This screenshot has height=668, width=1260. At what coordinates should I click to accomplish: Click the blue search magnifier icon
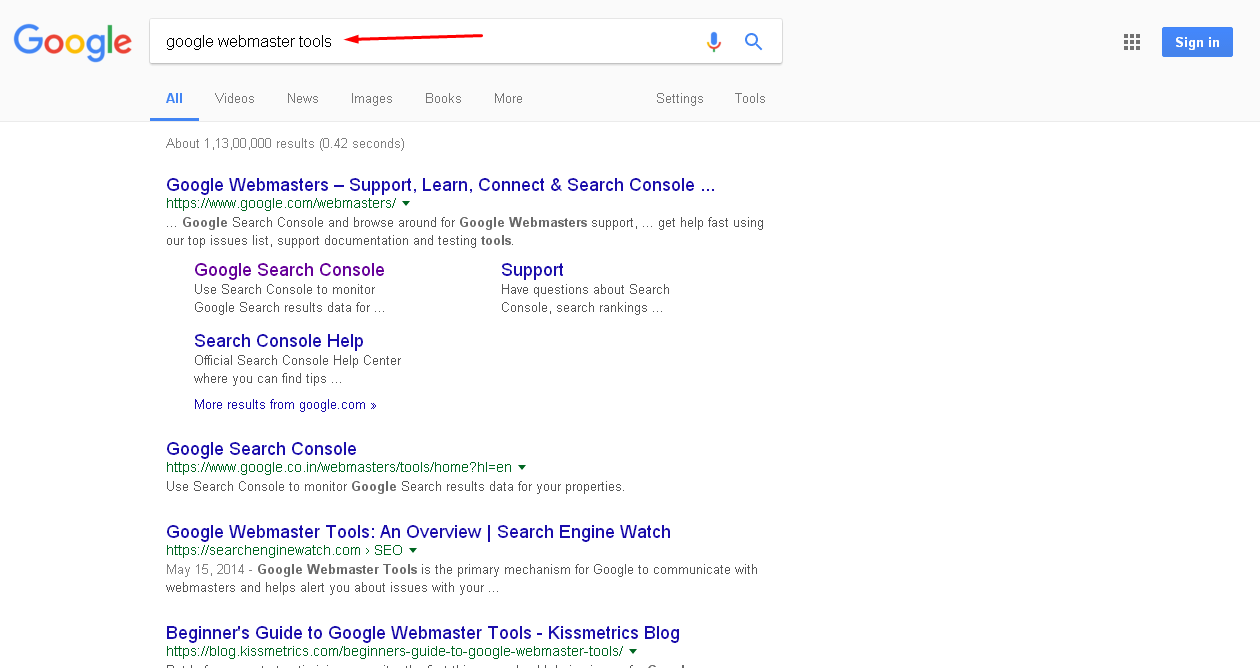tap(754, 42)
